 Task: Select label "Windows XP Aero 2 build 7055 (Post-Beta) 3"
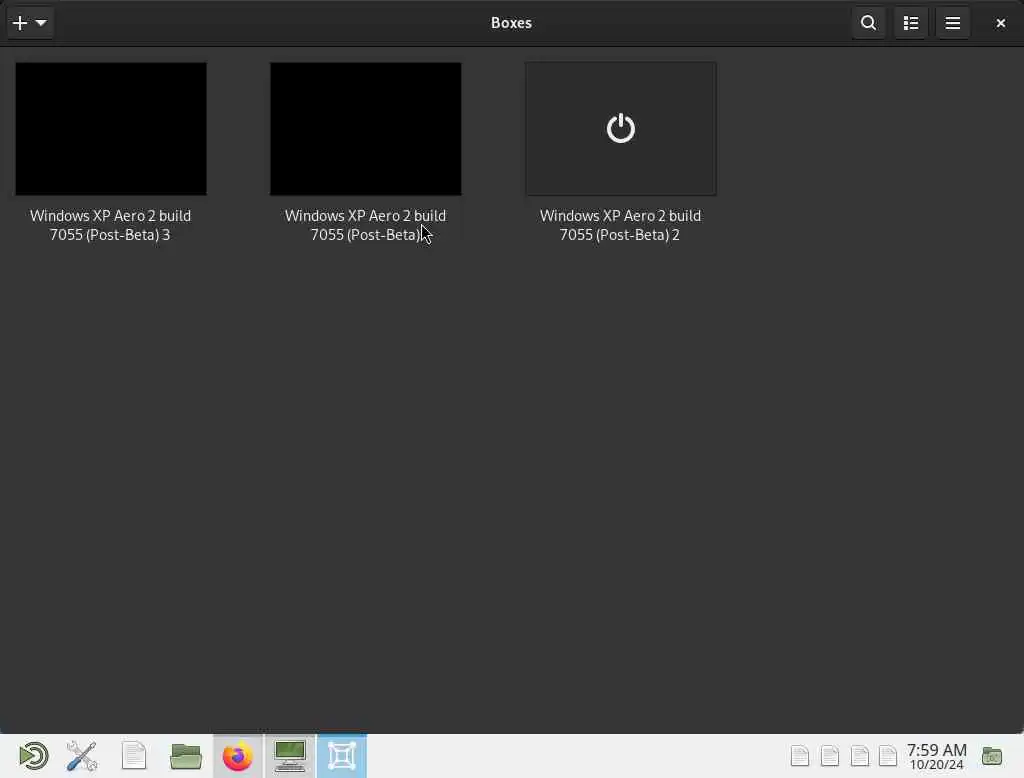point(110,225)
